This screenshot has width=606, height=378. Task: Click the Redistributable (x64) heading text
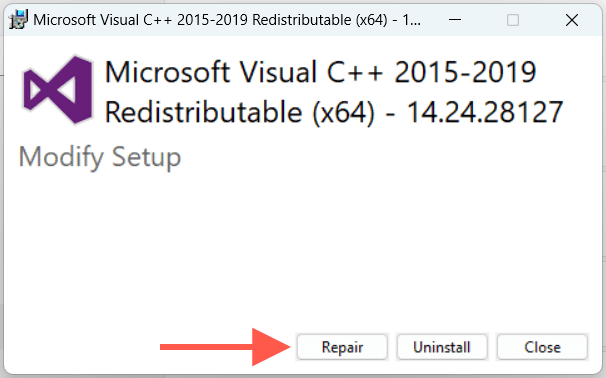tap(240, 112)
